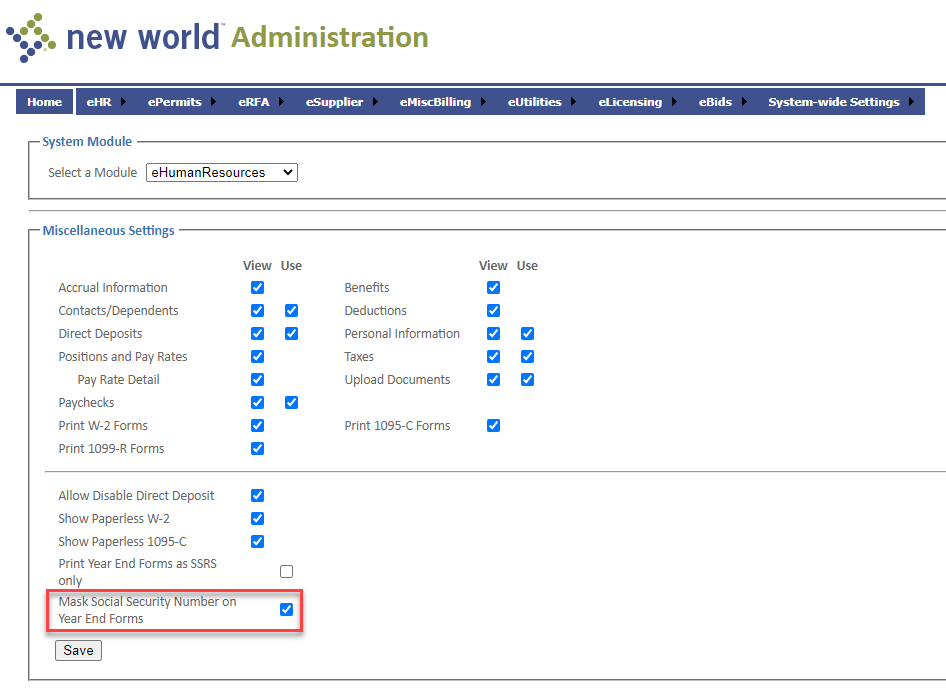Screen dimensions: 946x693
Task: Toggle Direct Deposits View checkbox
Action: pos(257,334)
